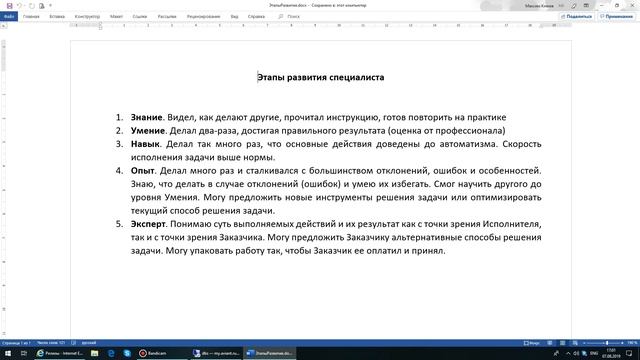Switch to the Internet Explorer taskbar window
Screen dimensions: 640x360
click(60, 353)
